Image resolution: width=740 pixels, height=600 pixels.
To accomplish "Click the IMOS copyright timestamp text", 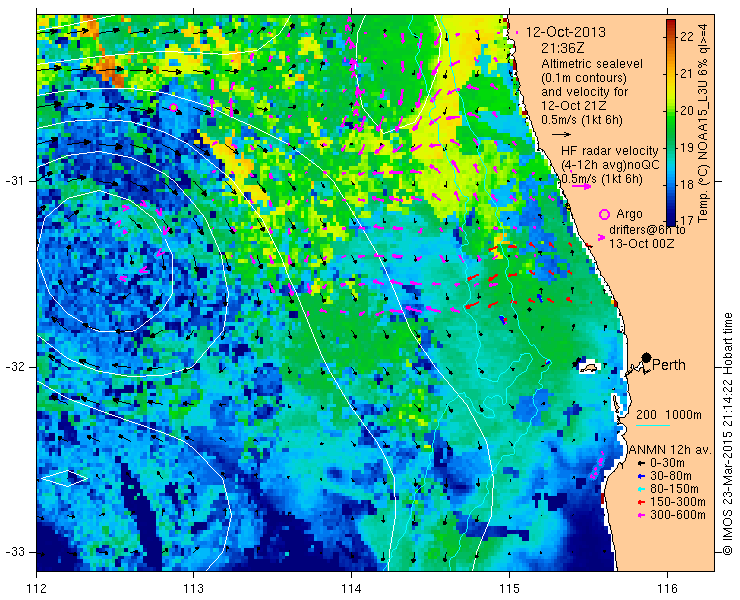I will pos(727,433).
